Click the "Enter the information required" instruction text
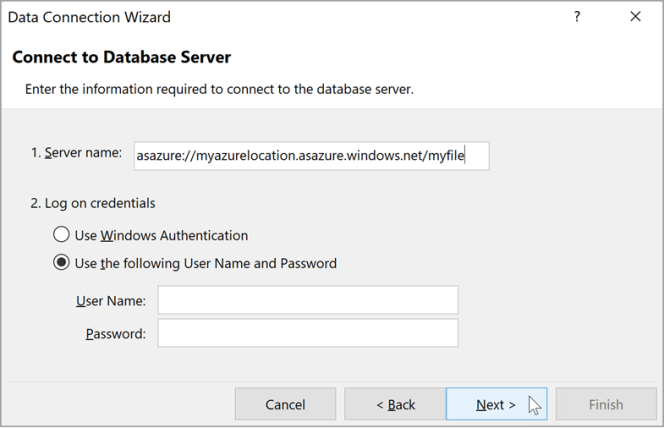This screenshot has height=428, width=664. click(219, 89)
